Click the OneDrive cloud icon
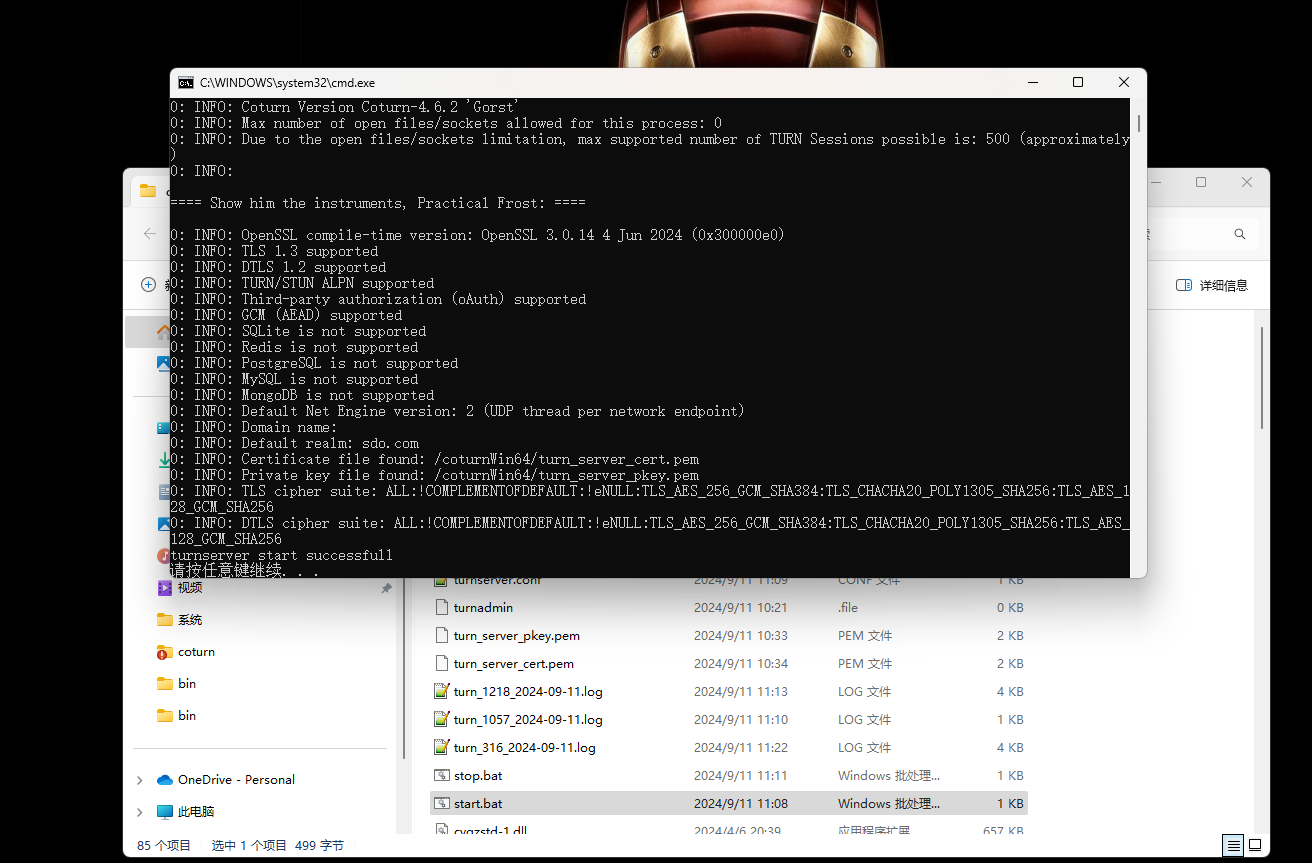Viewport: 1312px width, 863px height. tap(165, 780)
